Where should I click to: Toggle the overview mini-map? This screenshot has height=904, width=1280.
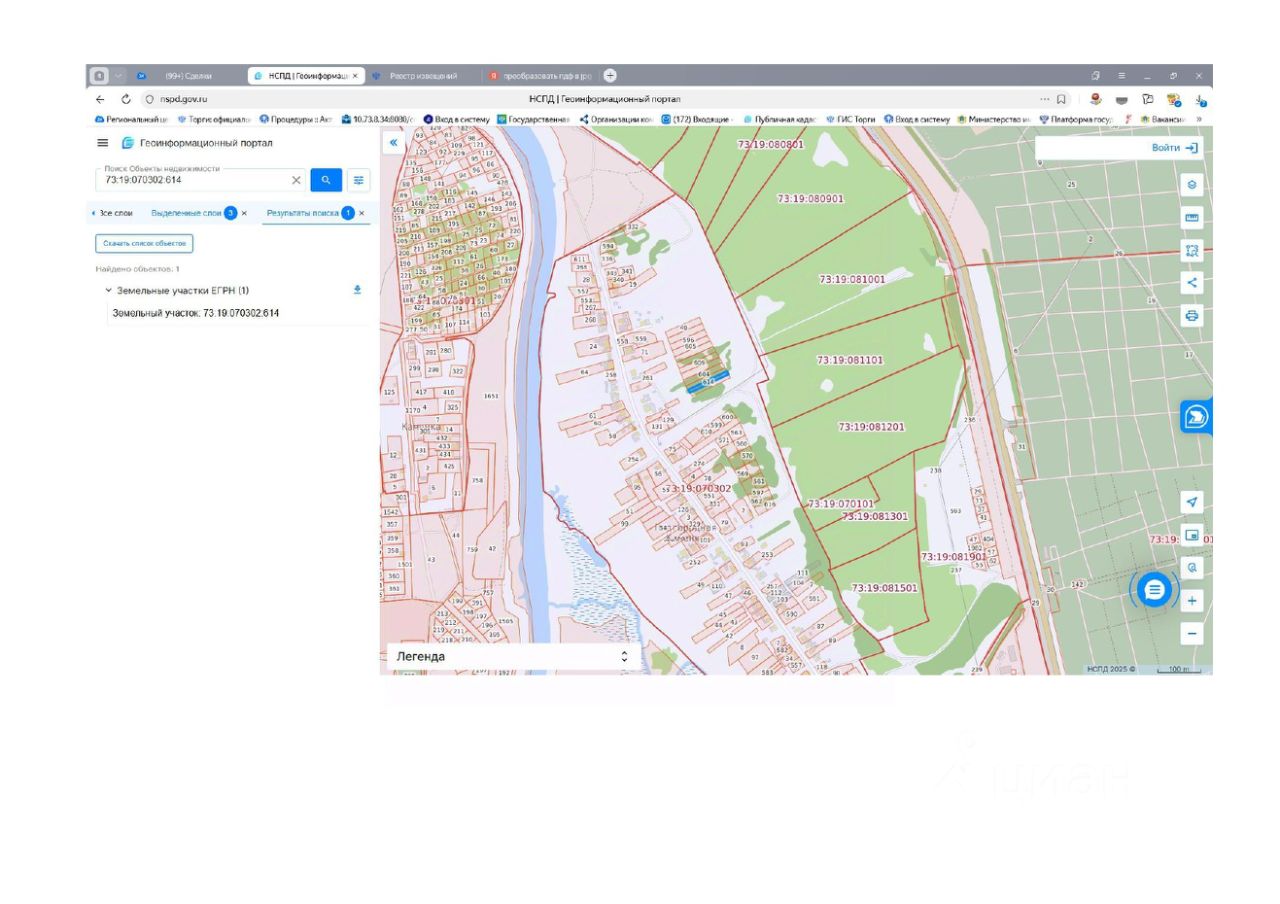1191,535
